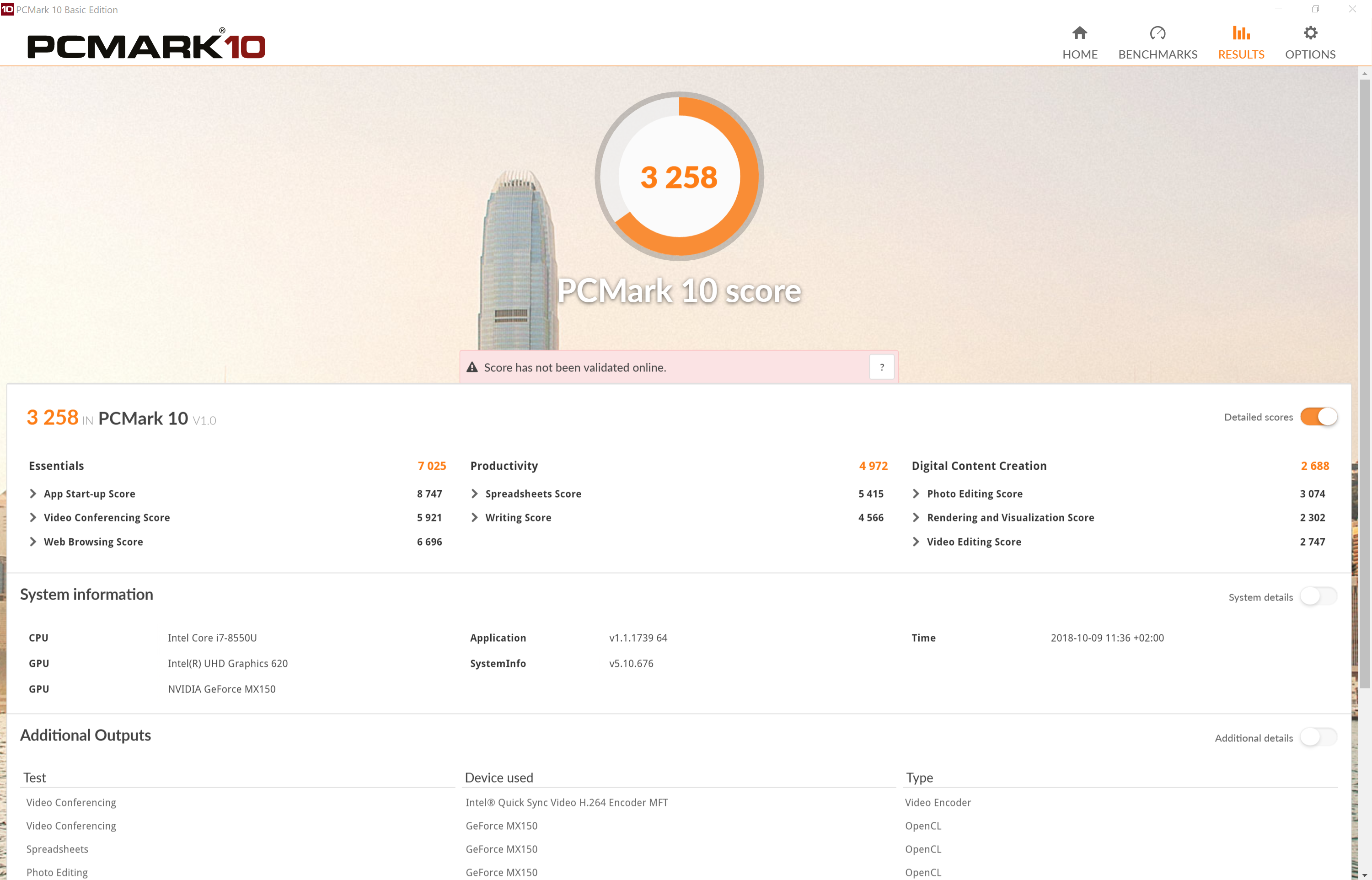1372x880 pixels.
Task: Click the Test column header
Action: 35,778
